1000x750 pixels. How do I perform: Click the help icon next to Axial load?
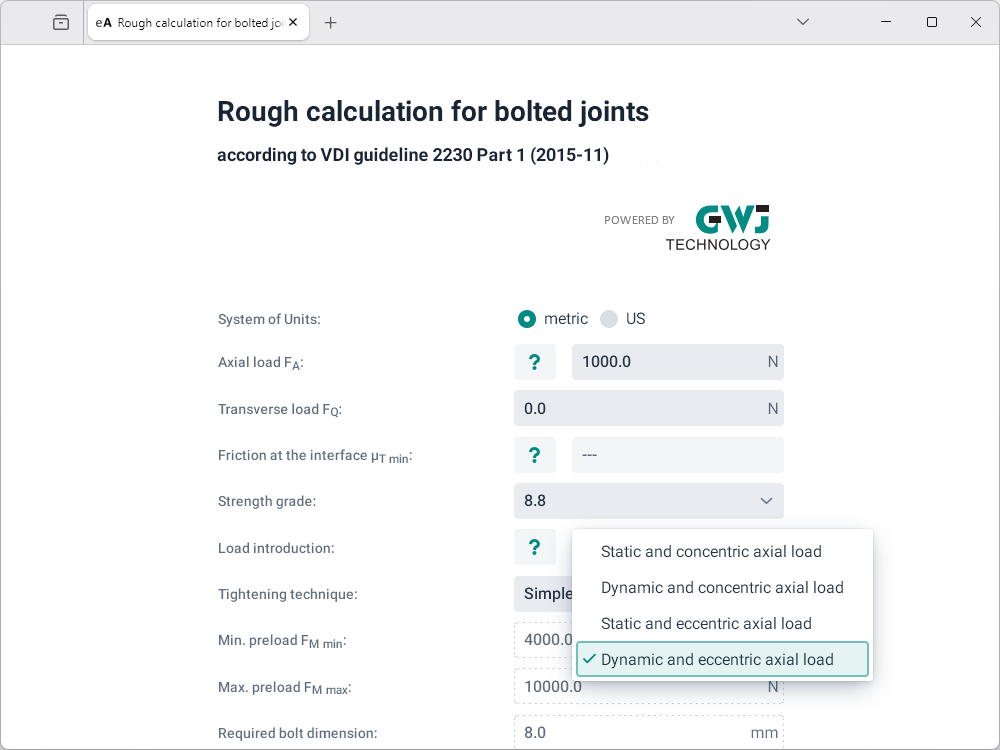click(x=534, y=362)
